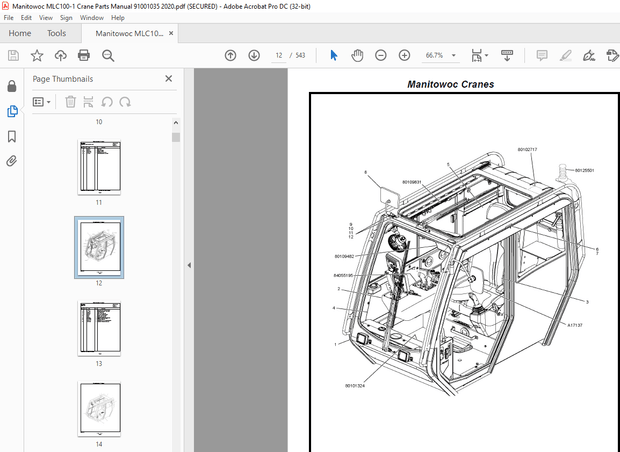620x452 pixels.
Task: Click the 66.7% zoom value field
Action: click(x=434, y=55)
